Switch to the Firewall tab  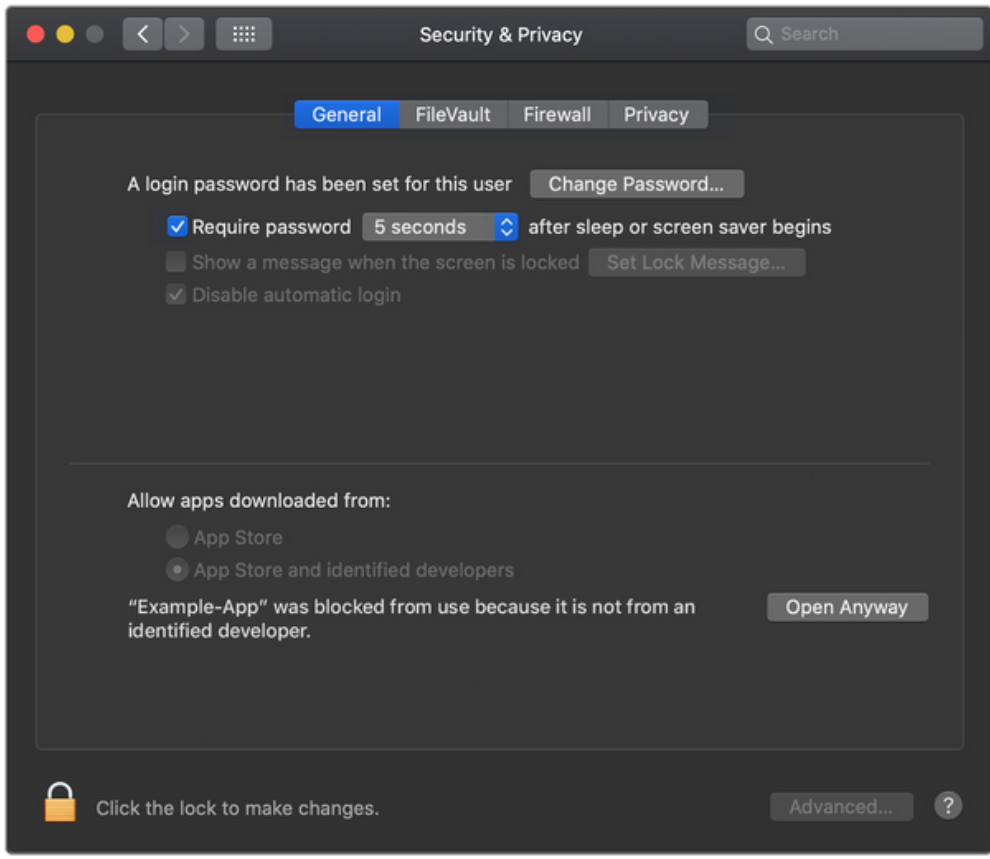[557, 115]
